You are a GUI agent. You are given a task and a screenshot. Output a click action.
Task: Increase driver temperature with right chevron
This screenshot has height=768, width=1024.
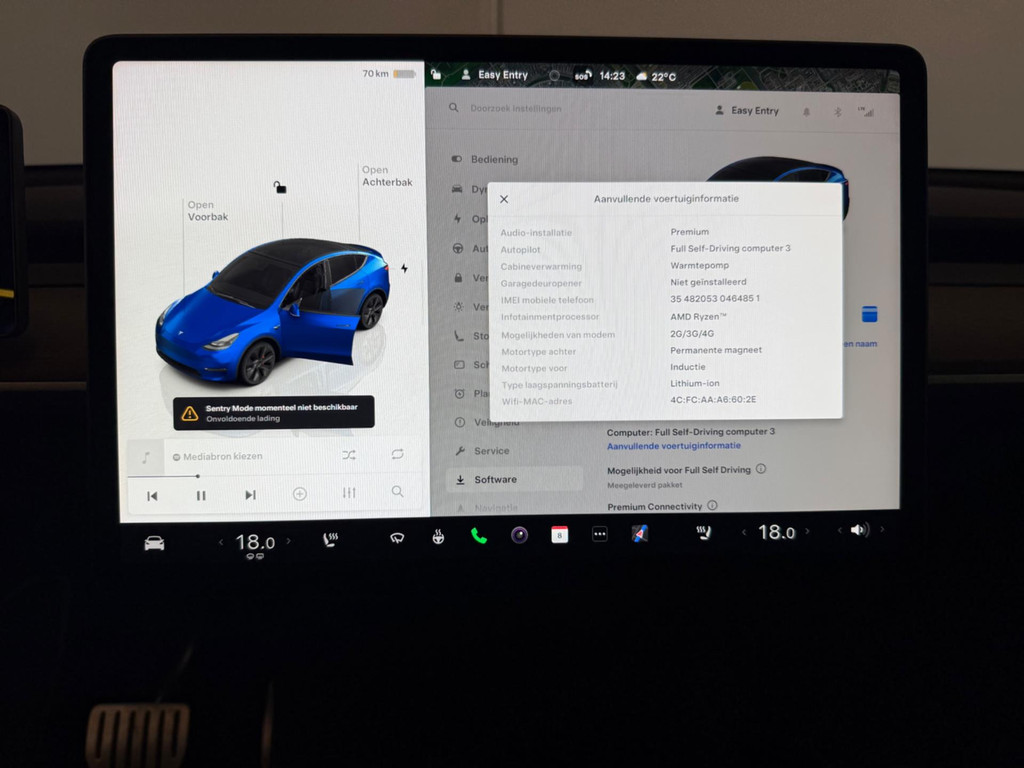[289, 541]
